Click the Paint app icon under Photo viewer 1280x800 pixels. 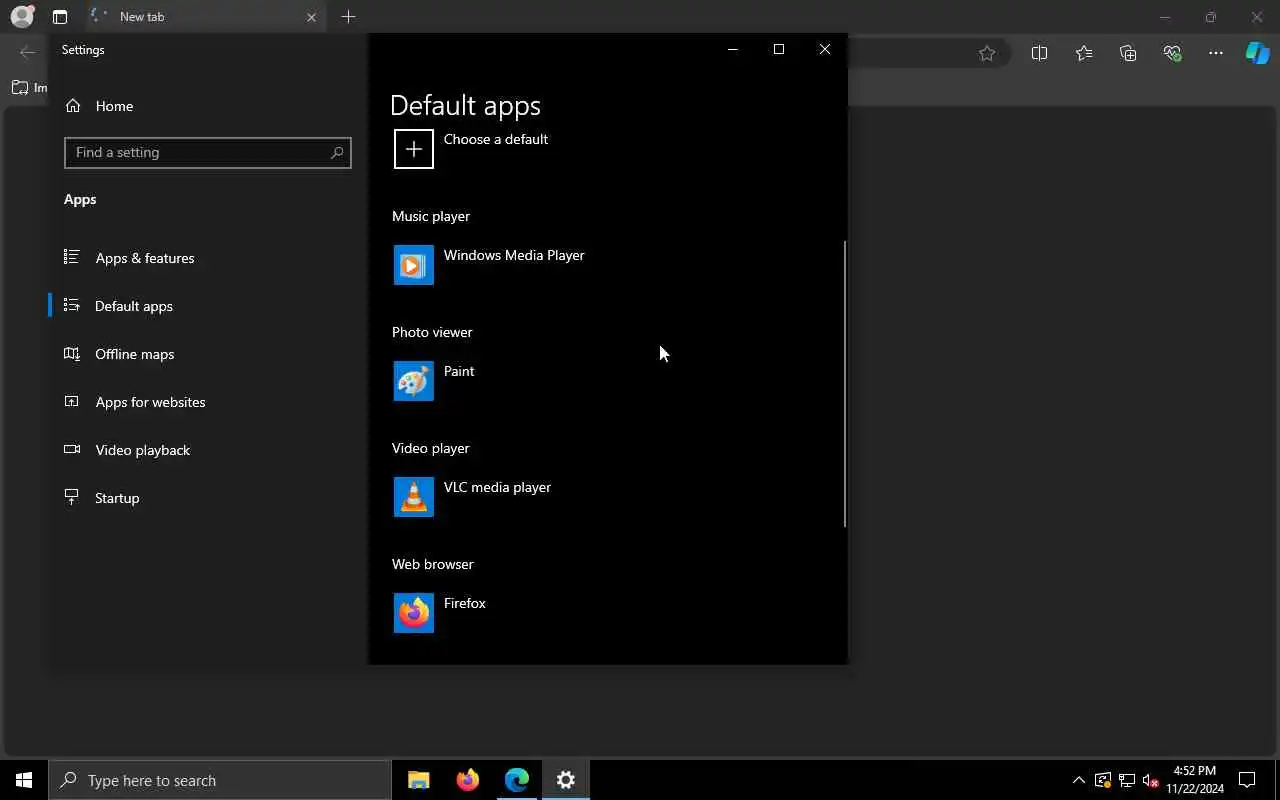414,381
